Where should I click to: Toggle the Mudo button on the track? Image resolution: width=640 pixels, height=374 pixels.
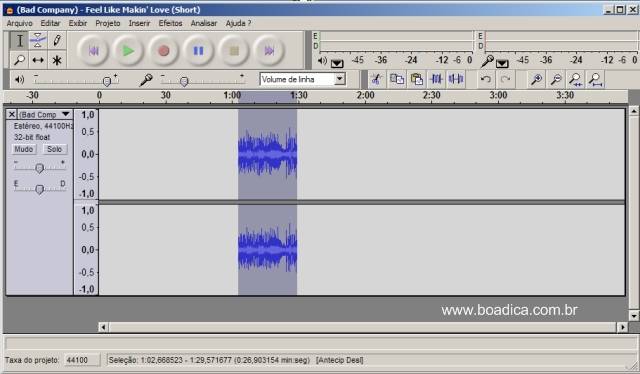24,149
